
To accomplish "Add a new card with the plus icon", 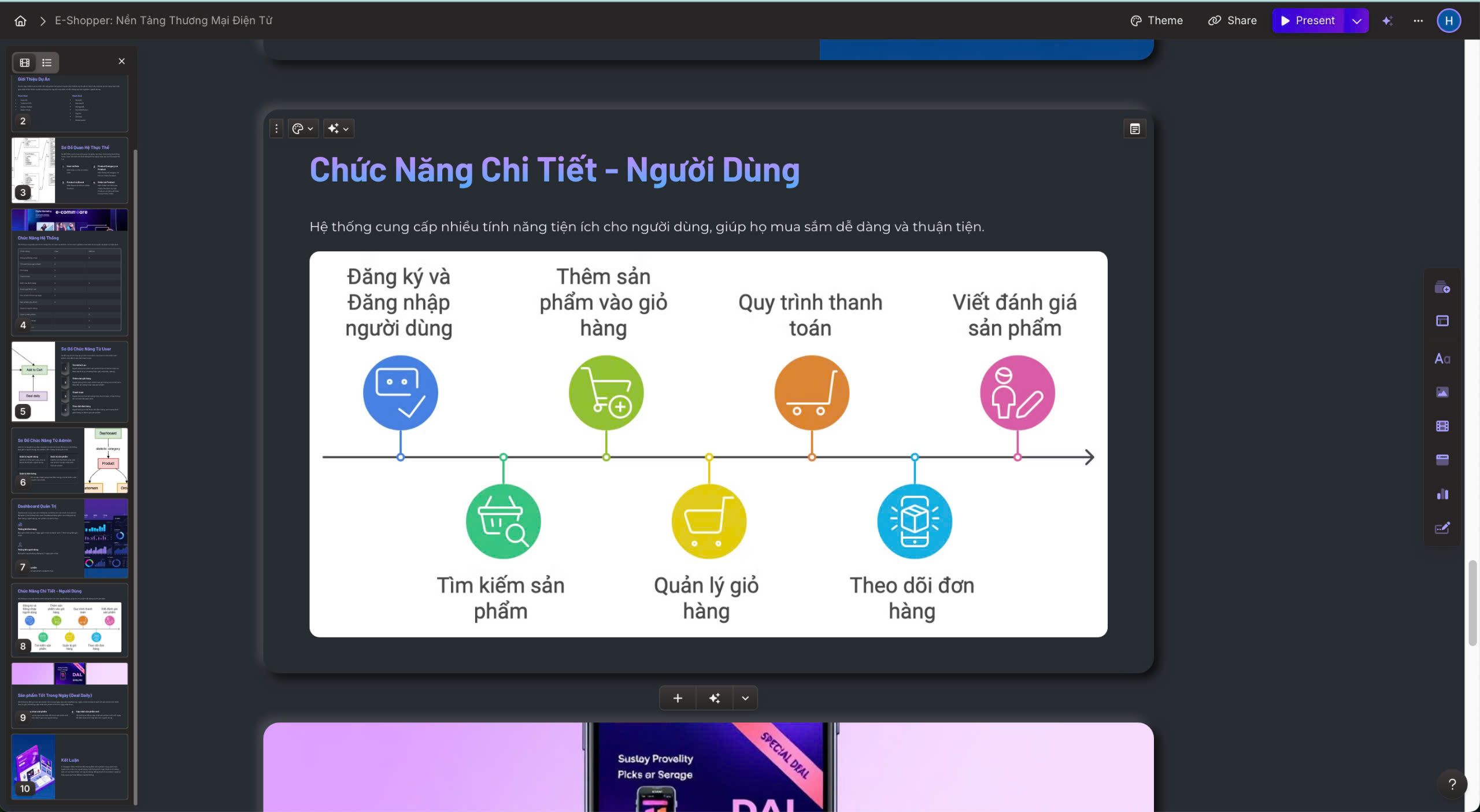I will 677,698.
